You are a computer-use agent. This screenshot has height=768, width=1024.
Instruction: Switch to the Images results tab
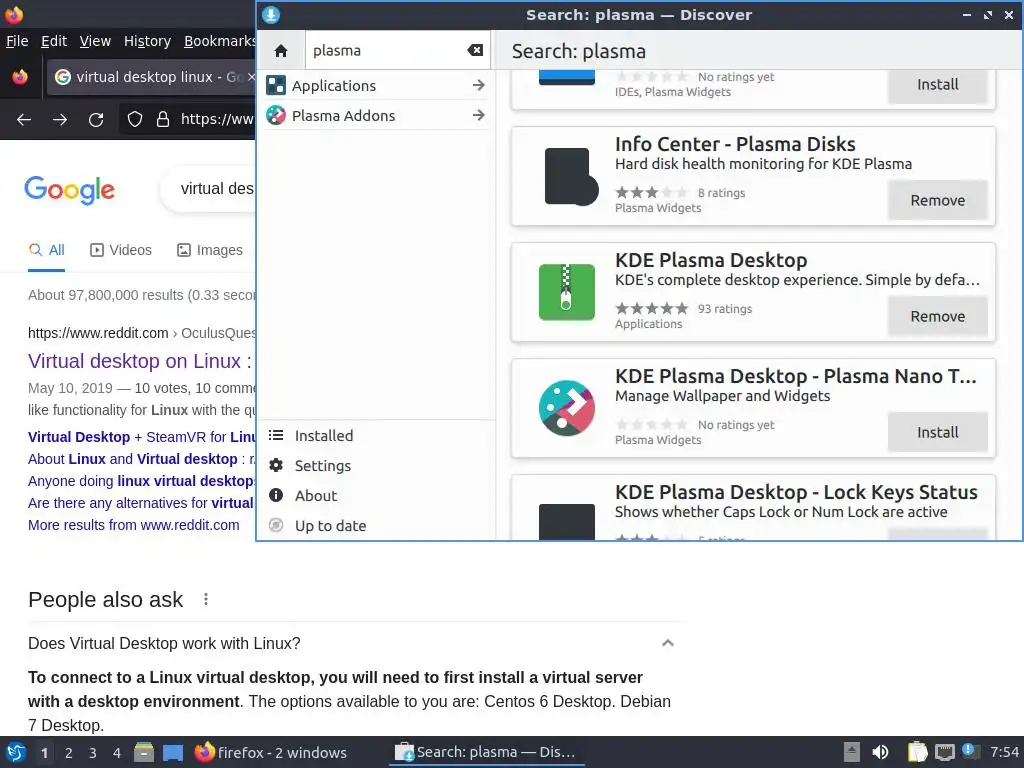pyautogui.click(x=210, y=250)
